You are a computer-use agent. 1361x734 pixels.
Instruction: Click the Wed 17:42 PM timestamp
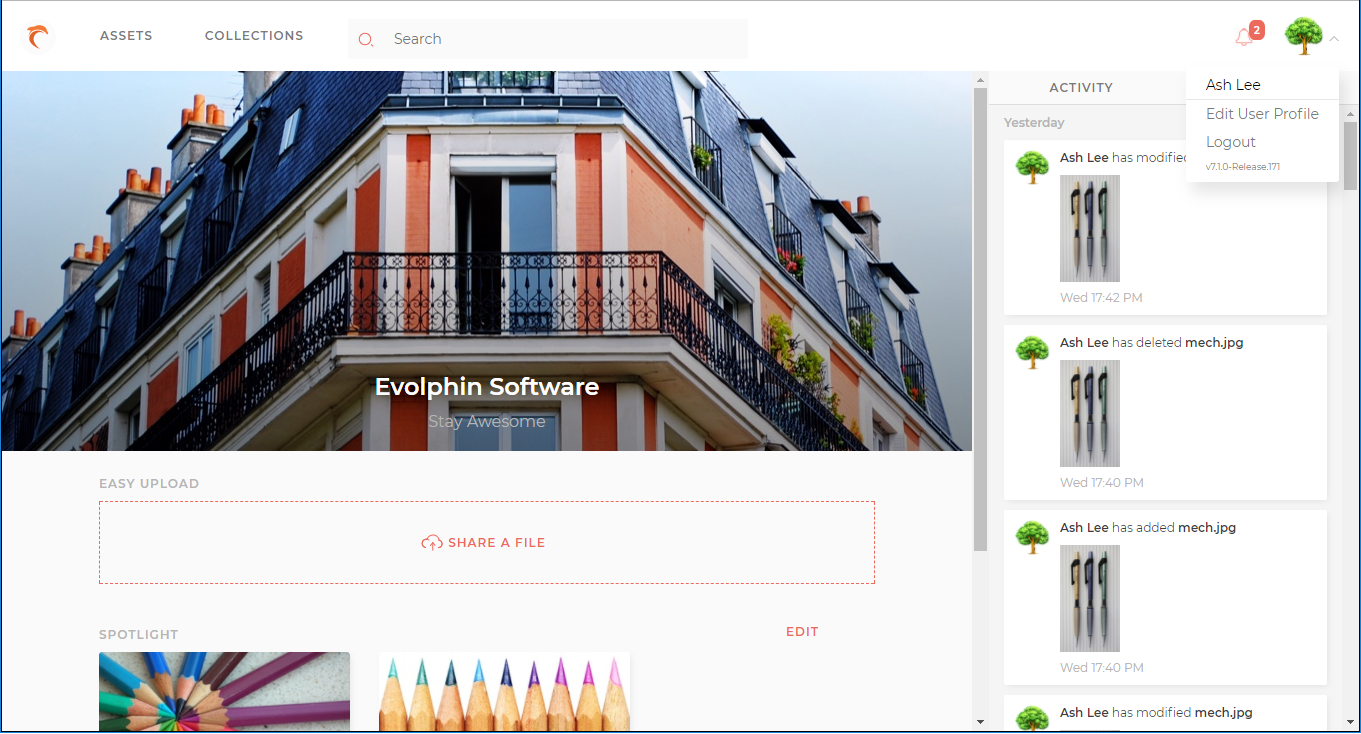(x=1101, y=298)
